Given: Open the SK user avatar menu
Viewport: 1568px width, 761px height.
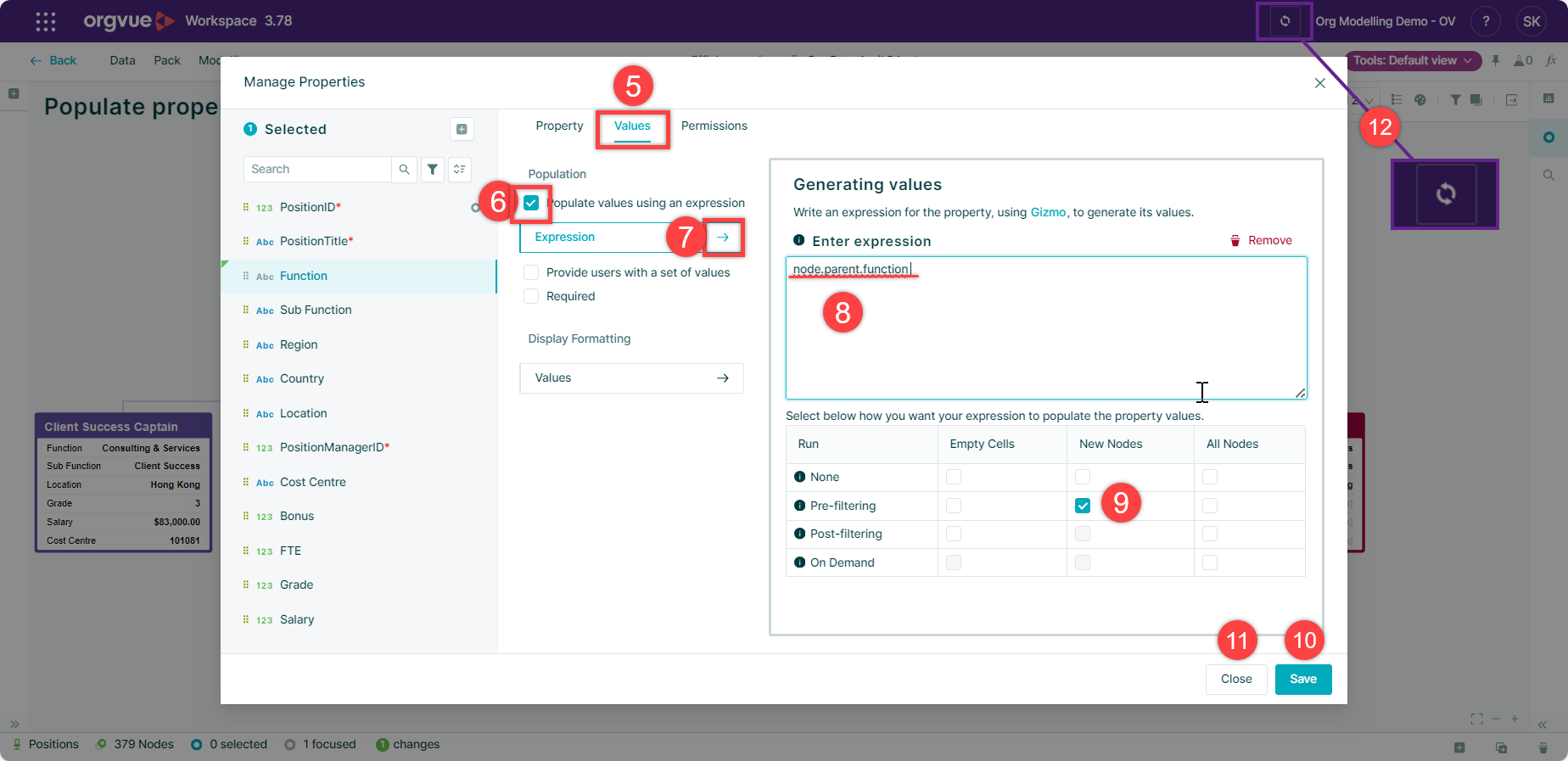Looking at the screenshot, I should coord(1532,21).
